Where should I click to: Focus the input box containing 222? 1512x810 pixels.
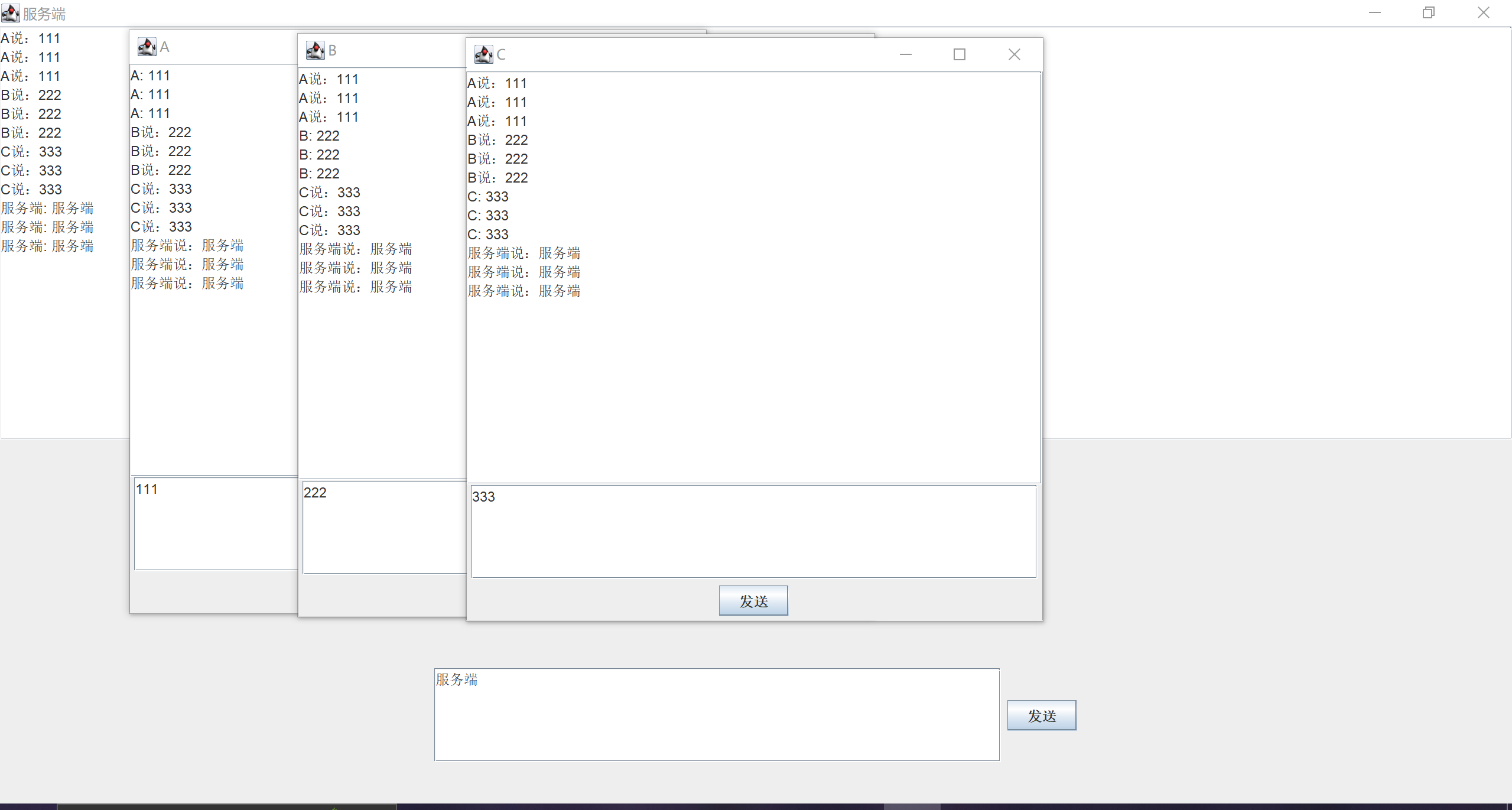[x=384, y=527]
